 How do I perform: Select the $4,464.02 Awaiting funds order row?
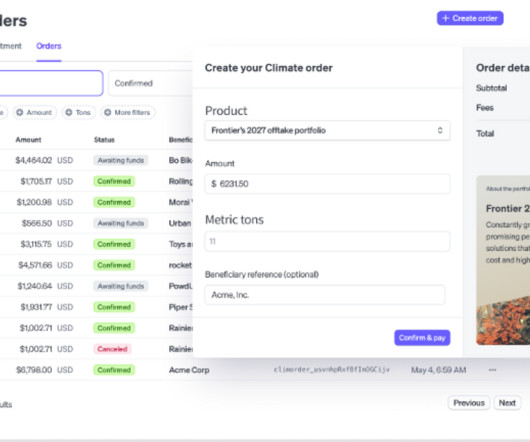click(x=96, y=160)
